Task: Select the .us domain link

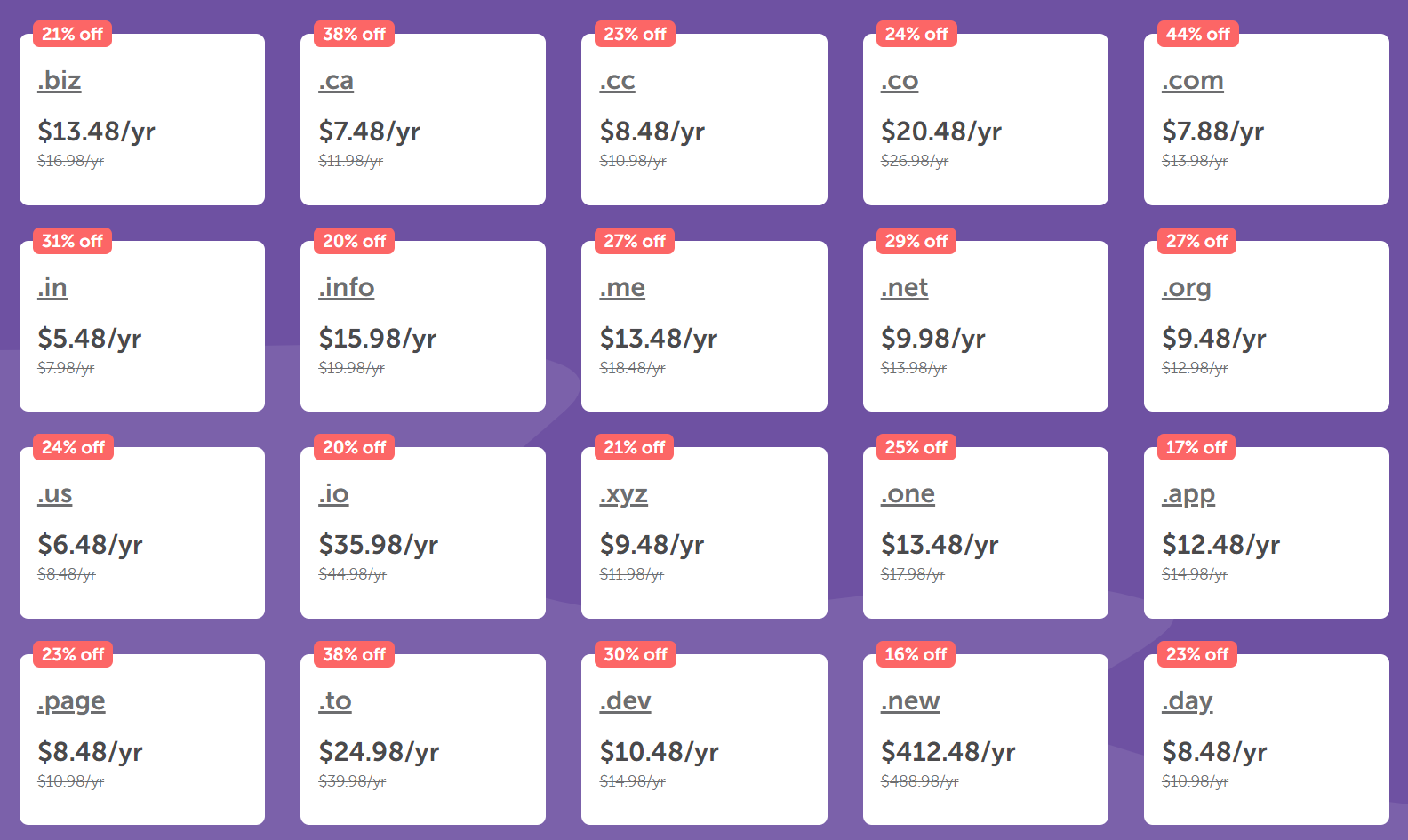Action: coord(55,494)
